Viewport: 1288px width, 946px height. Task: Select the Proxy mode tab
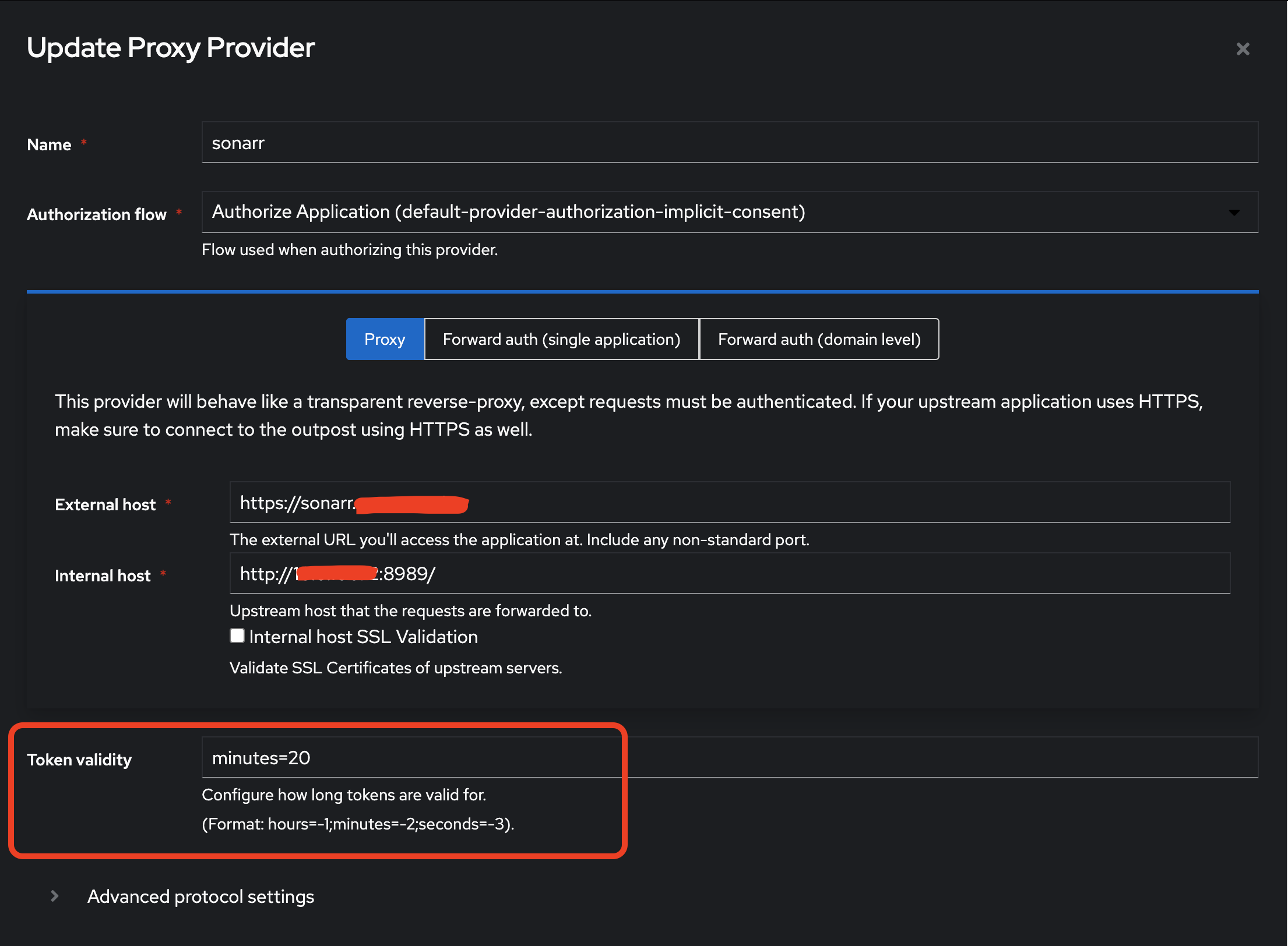click(x=385, y=339)
